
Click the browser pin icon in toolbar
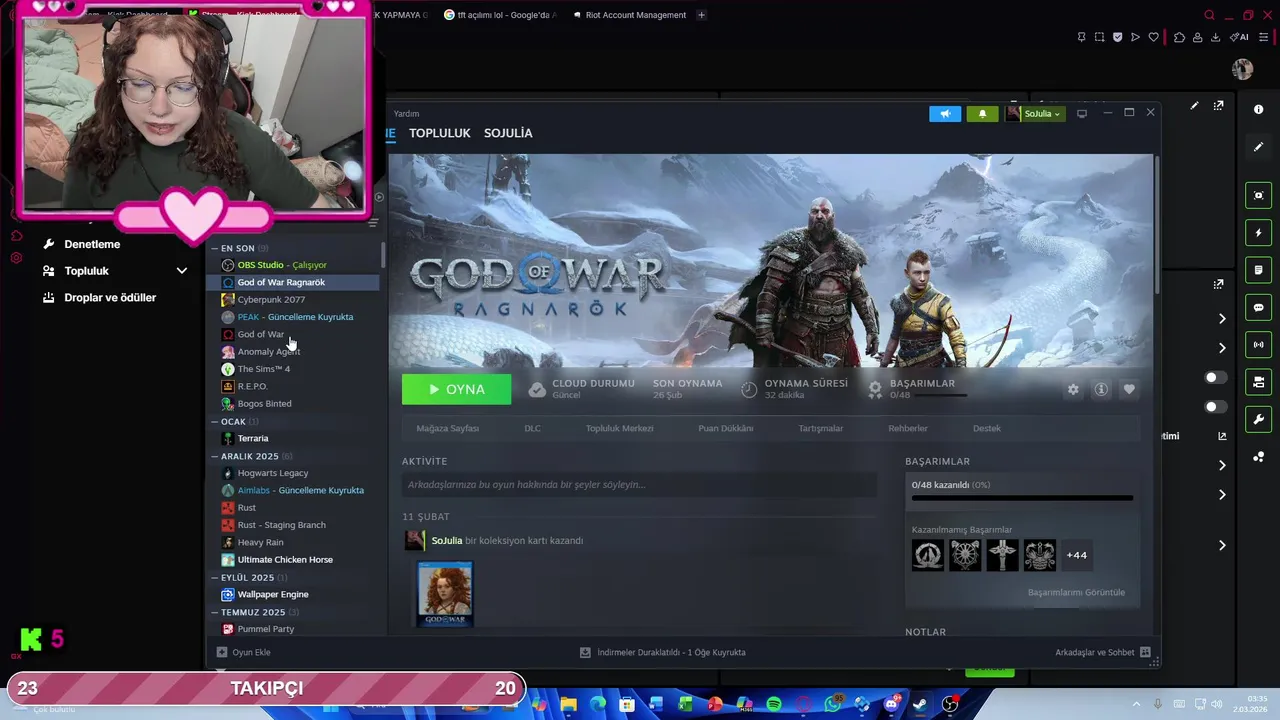(x=1081, y=37)
